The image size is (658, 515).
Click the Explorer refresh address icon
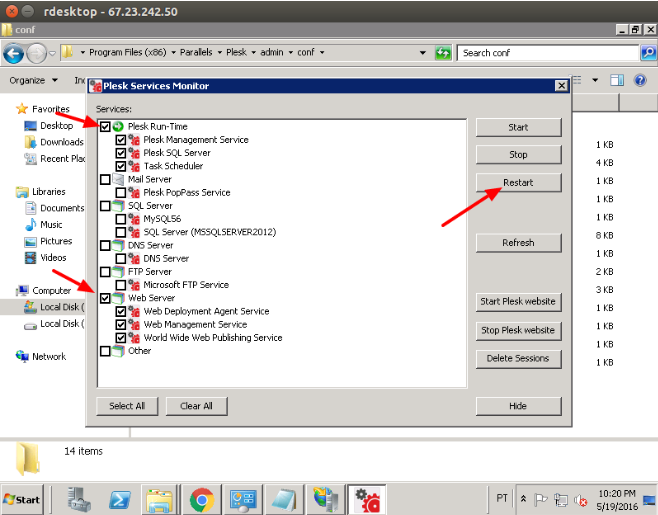tap(443, 53)
